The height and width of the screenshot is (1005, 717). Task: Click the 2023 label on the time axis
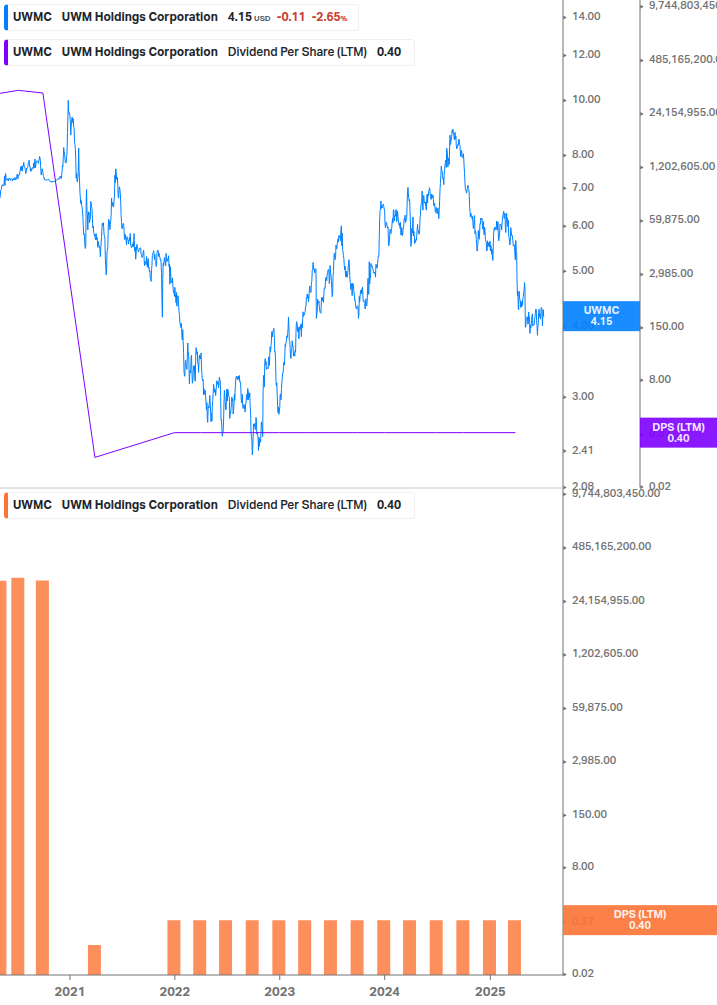[x=279, y=992]
